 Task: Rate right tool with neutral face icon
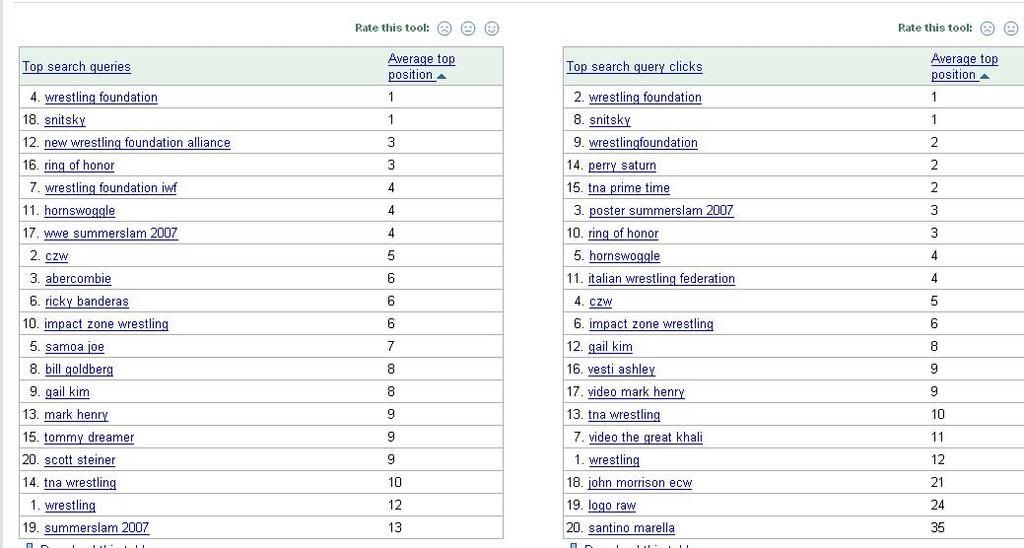click(x=1011, y=28)
